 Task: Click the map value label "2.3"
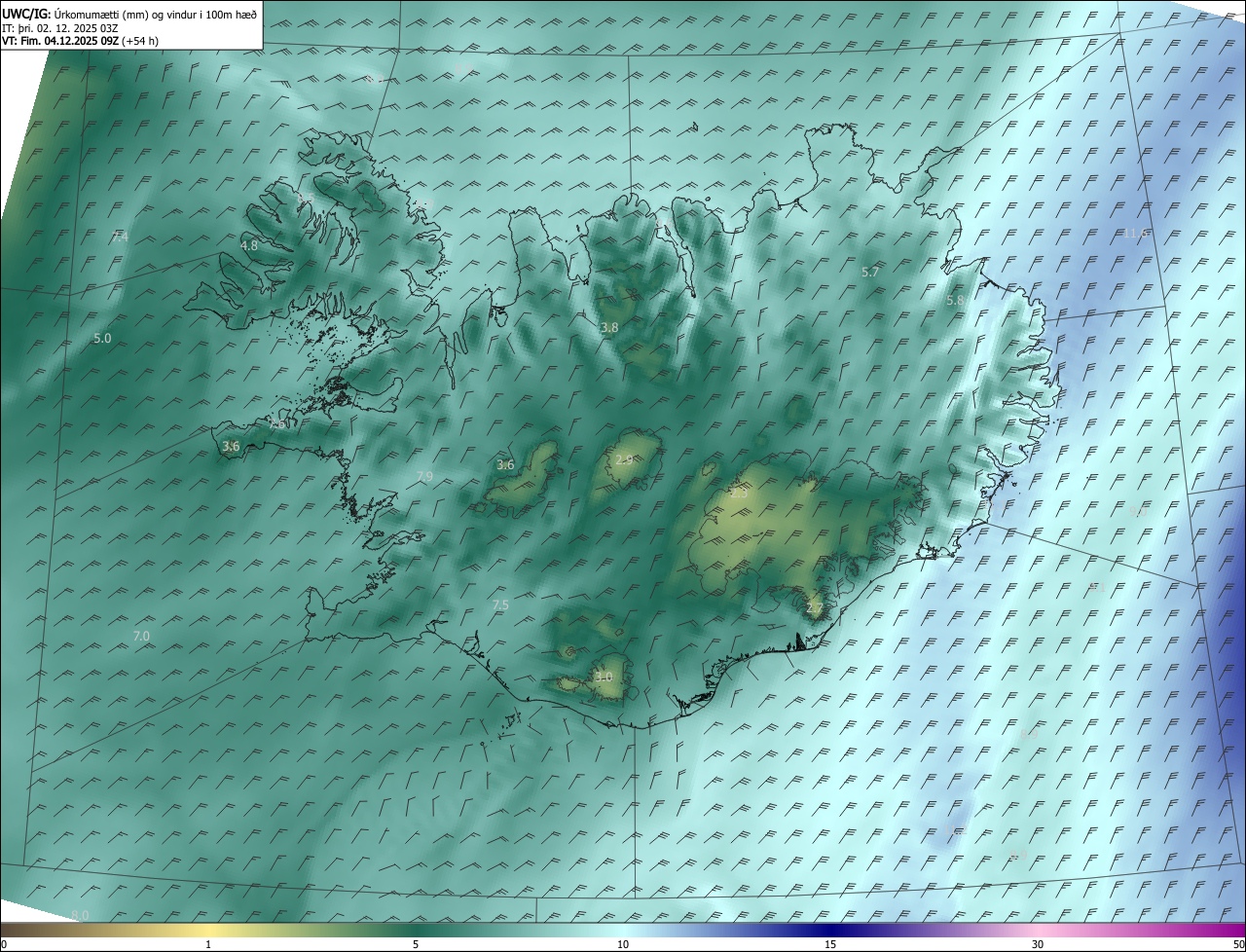coord(739,494)
